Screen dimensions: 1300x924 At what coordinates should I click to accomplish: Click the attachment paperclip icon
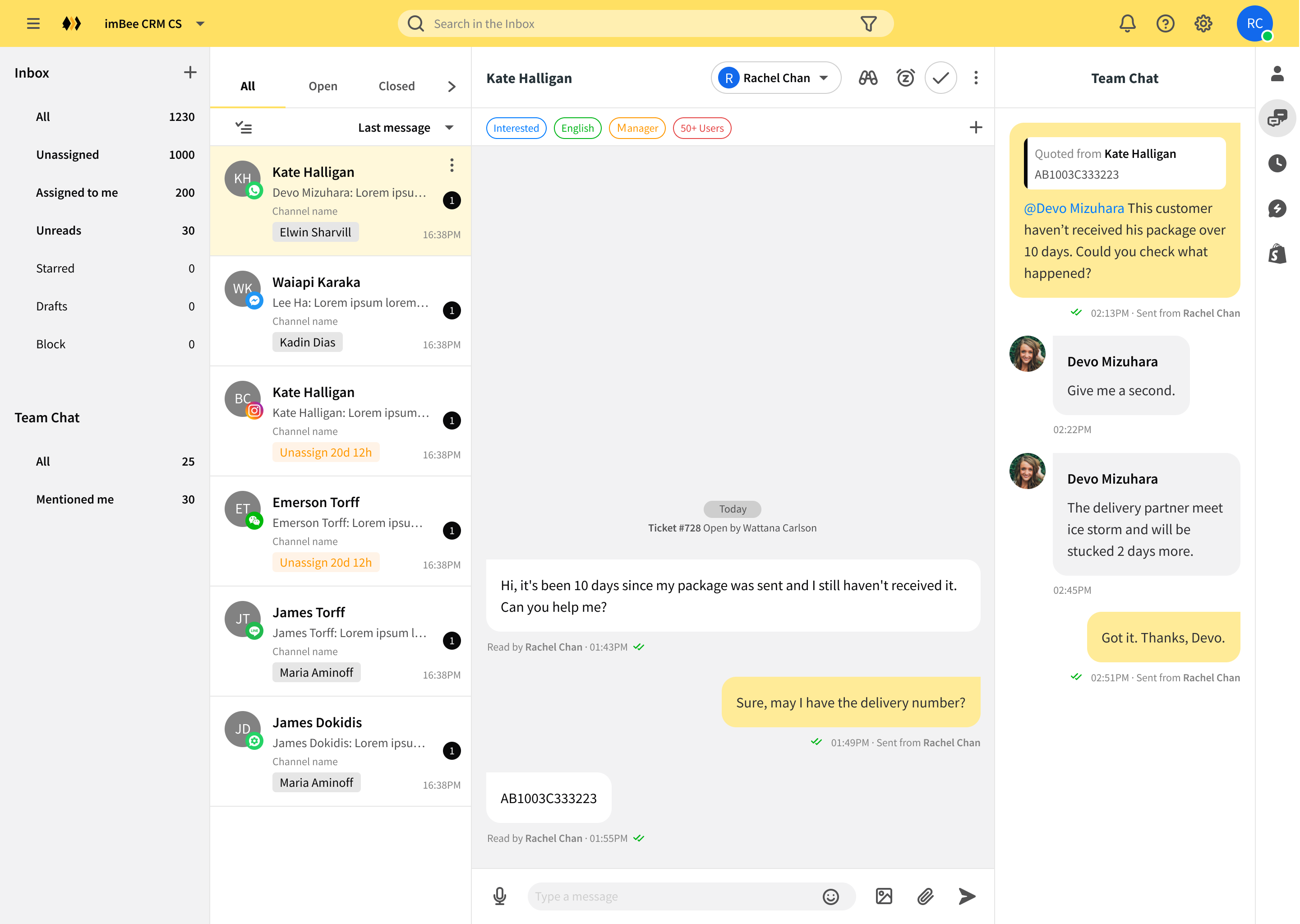[925, 896]
